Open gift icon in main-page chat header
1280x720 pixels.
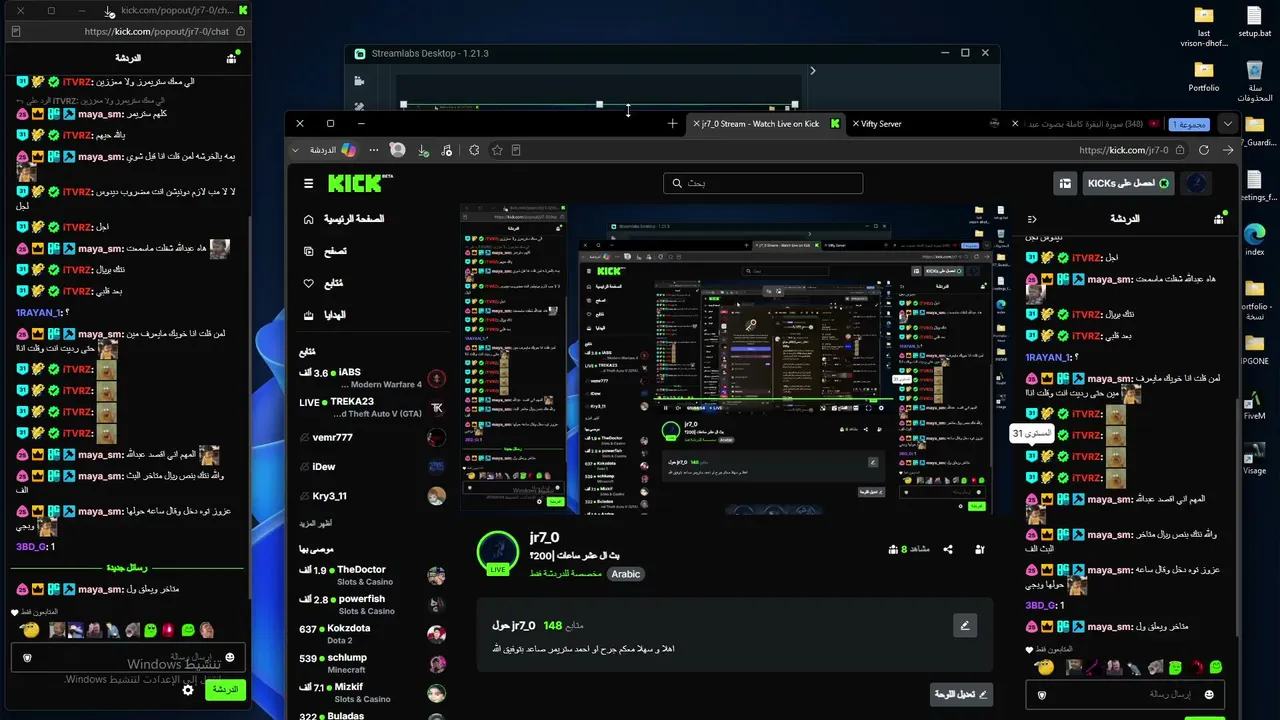tap(1218, 218)
